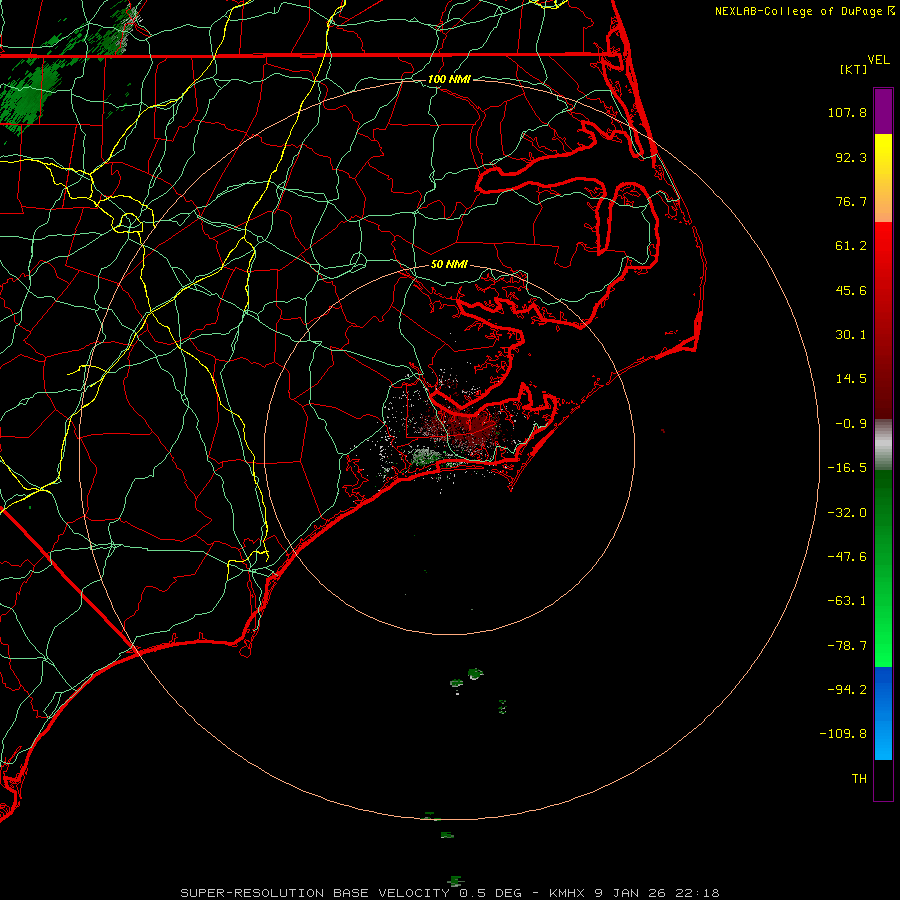Click the 92.3 value on velocity scale

pos(851,157)
